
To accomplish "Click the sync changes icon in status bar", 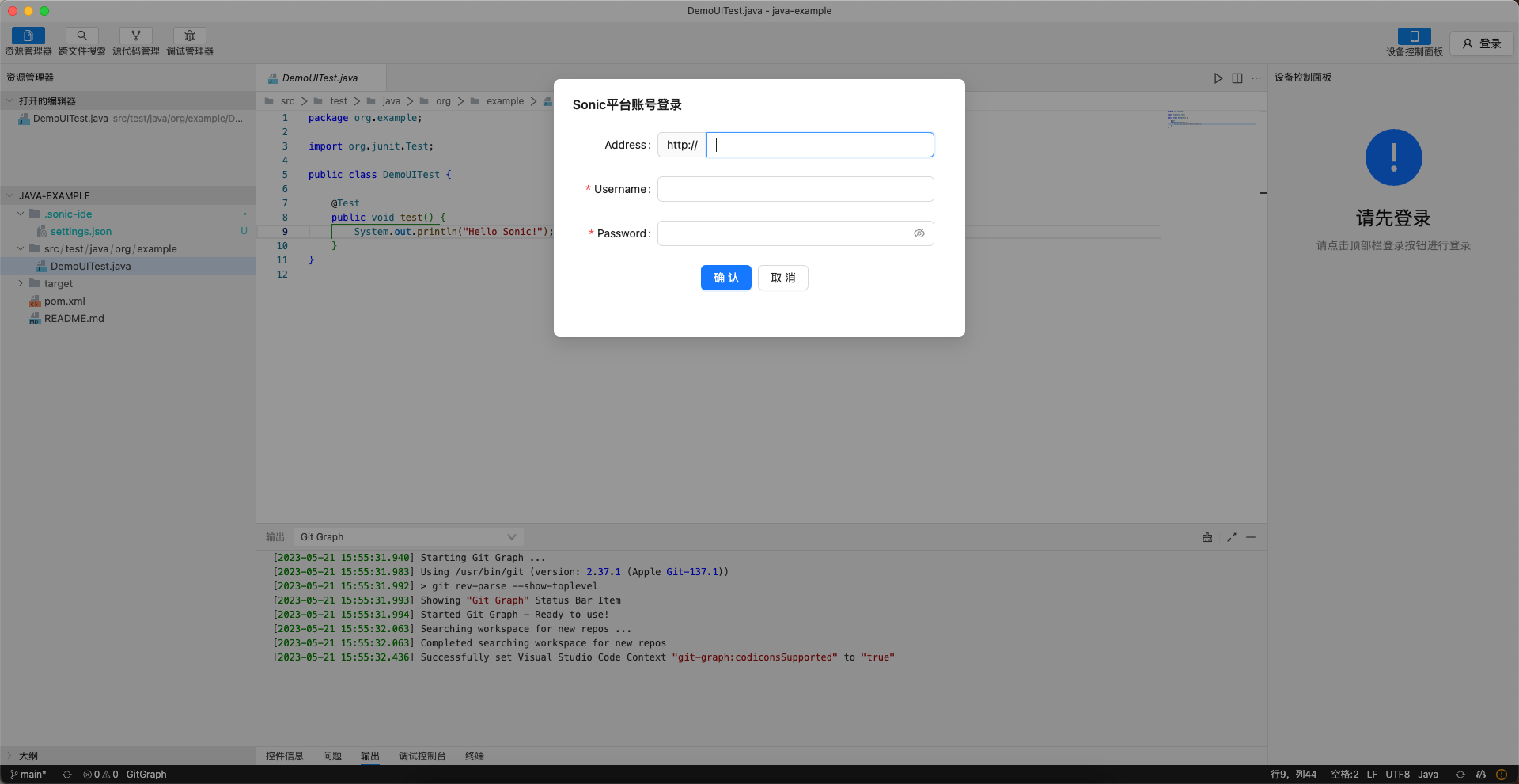I will (x=67, y=775).
